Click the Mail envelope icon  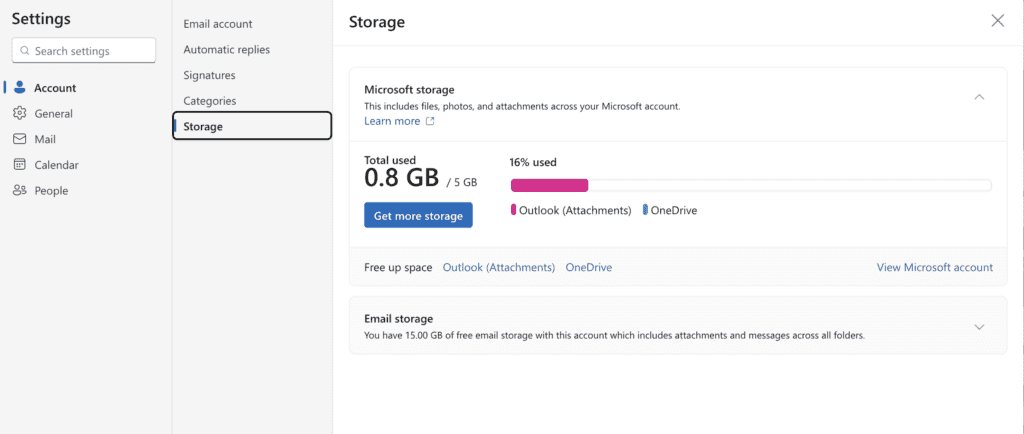click(x=20, y=139)
